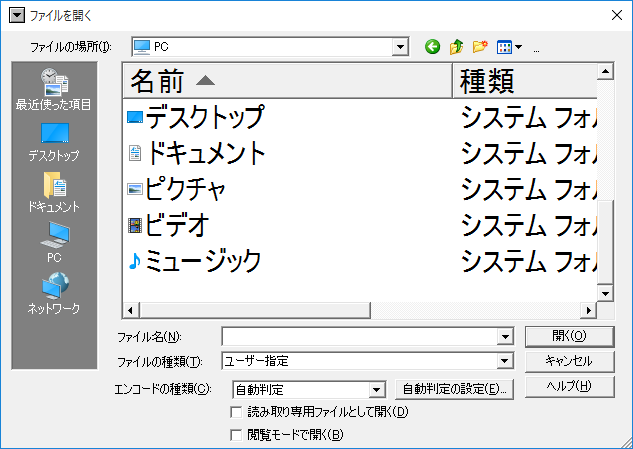Open 自動判定の設定 settings
633x449 pixels.
(x=455, y=389)
